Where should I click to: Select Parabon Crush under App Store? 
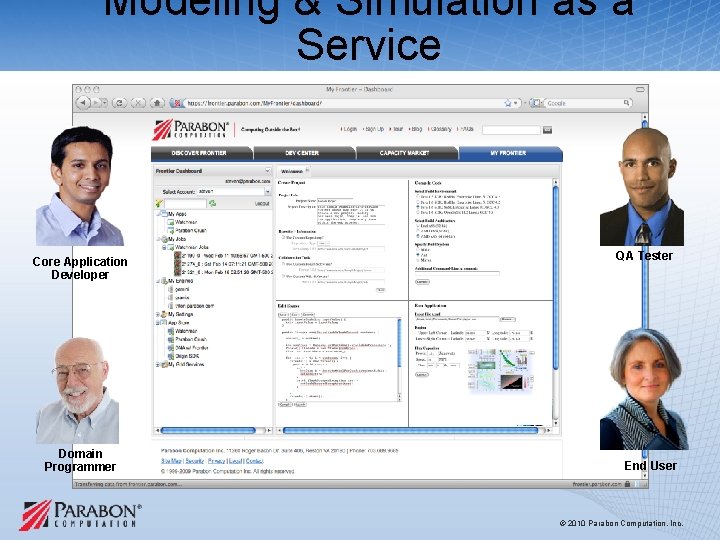[191, 339]
